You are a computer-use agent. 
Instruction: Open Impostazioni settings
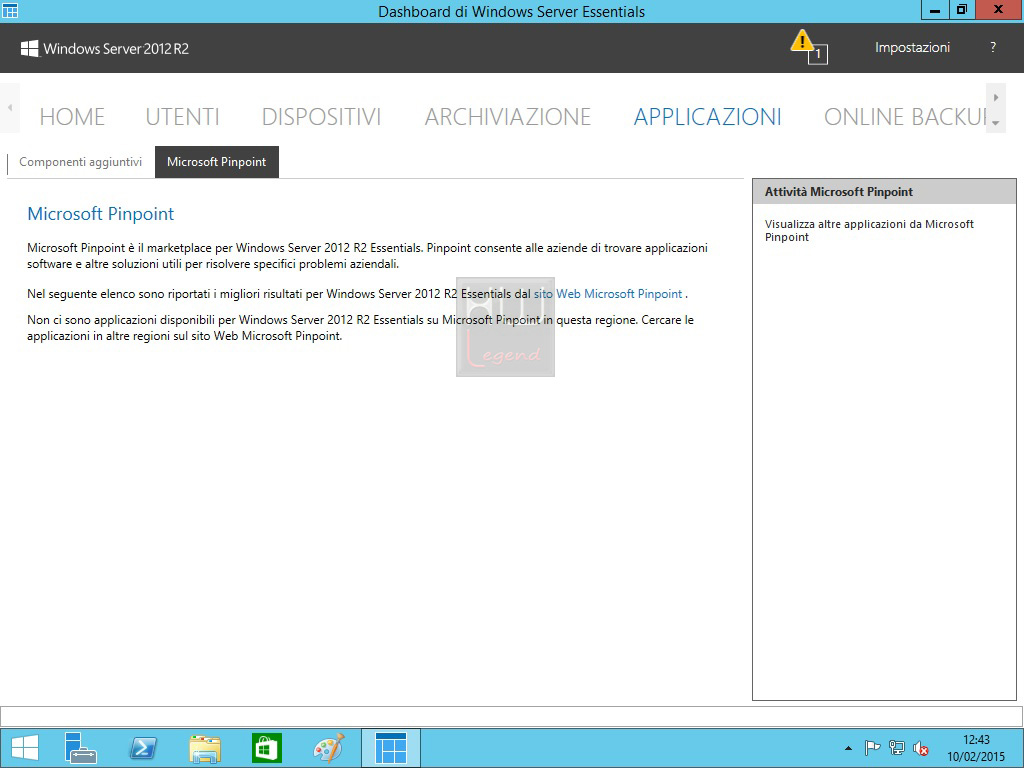(912, 47)
